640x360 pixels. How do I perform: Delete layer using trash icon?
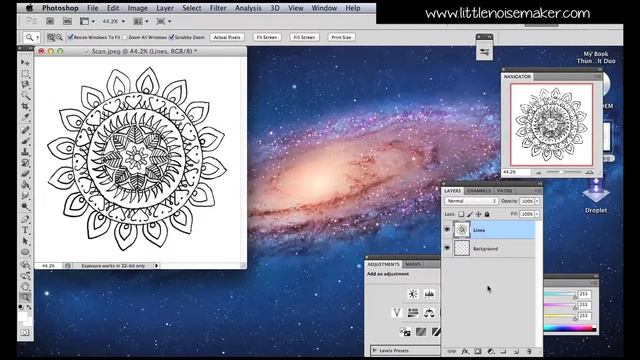[529, 351]
